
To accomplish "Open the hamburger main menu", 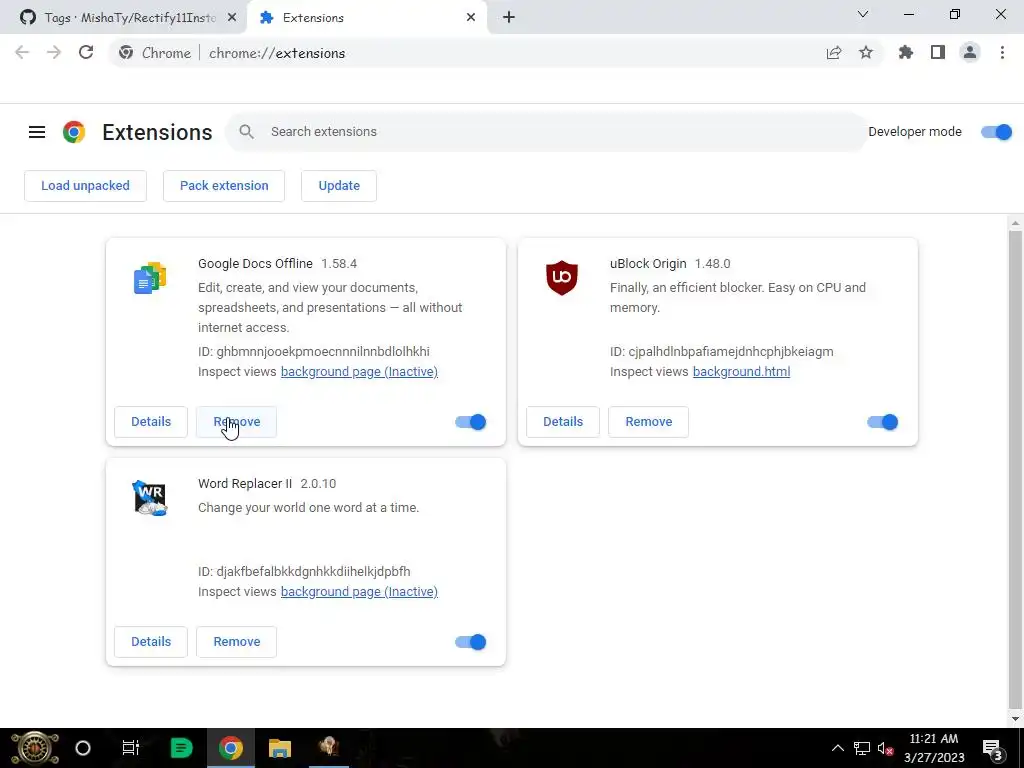I will 37,132.
